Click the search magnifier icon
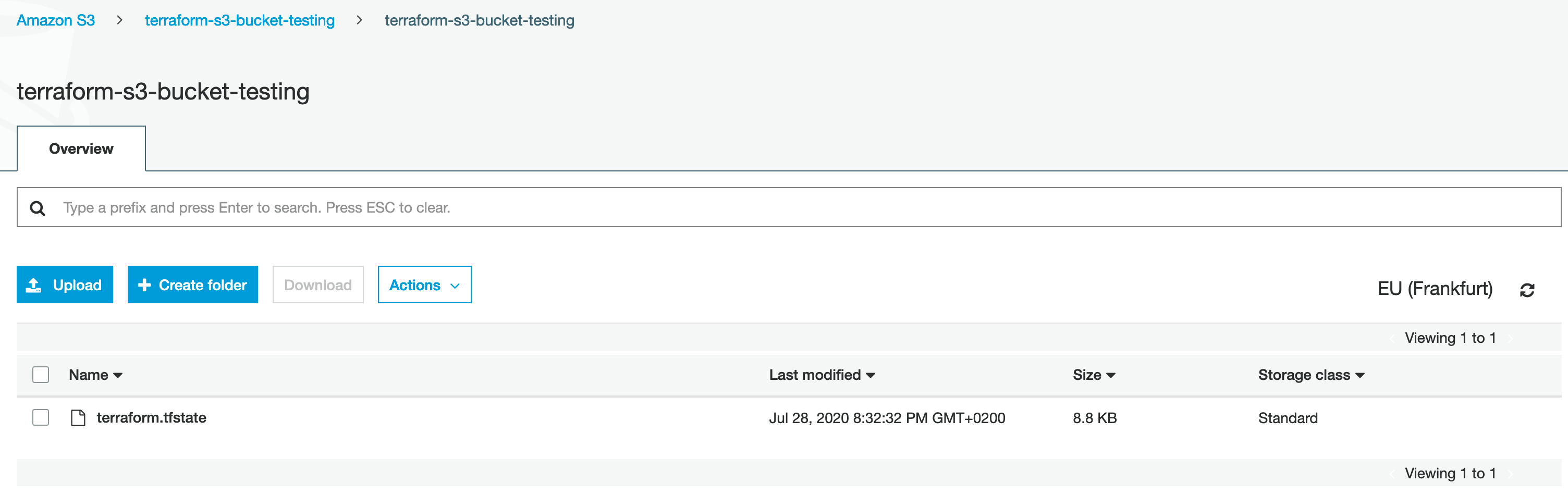Screen dimensions: 1568x495 (x=38, y=208)
